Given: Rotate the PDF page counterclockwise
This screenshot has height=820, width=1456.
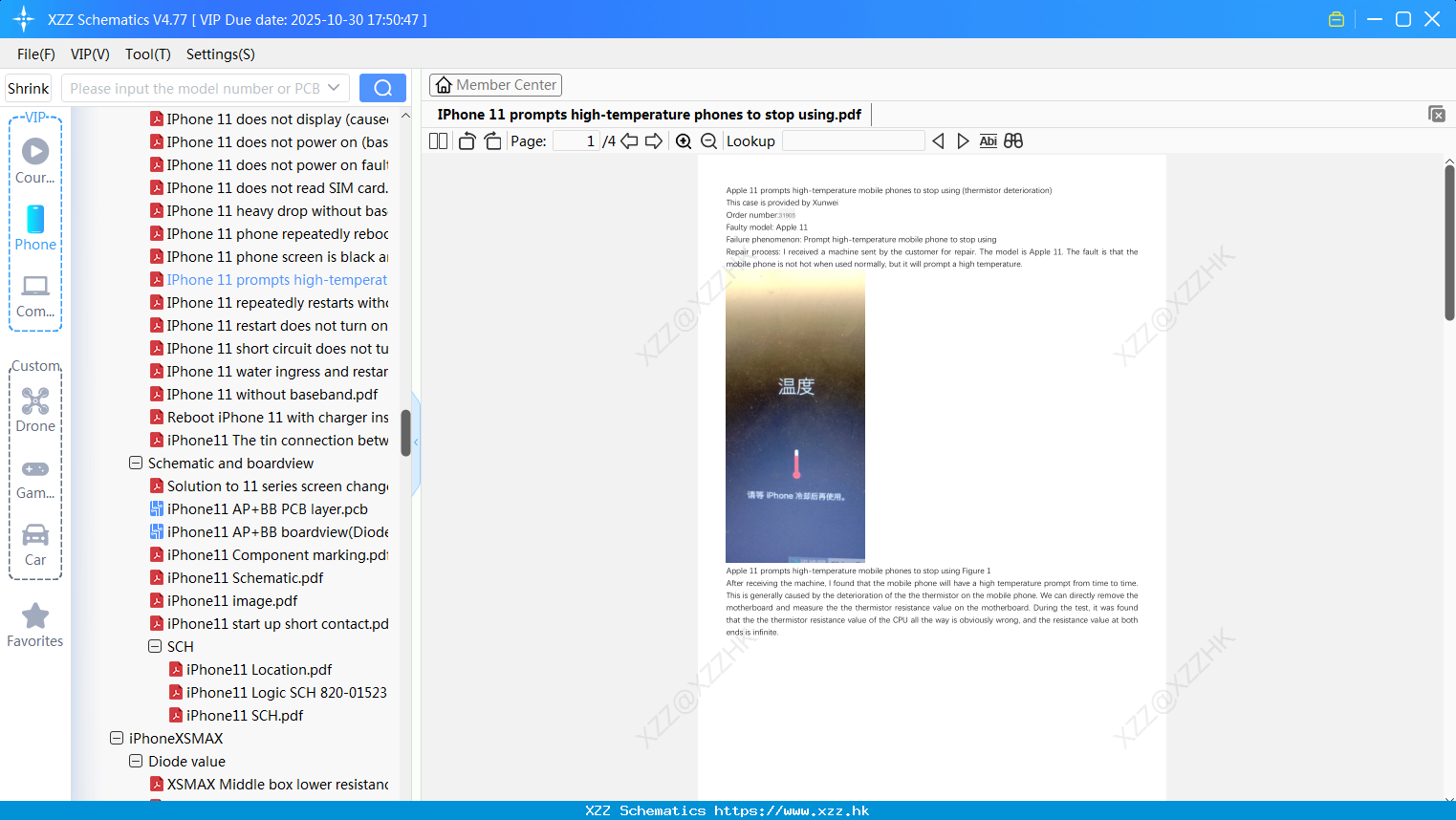Looking at the screenshot, I should tap(467, 141).
